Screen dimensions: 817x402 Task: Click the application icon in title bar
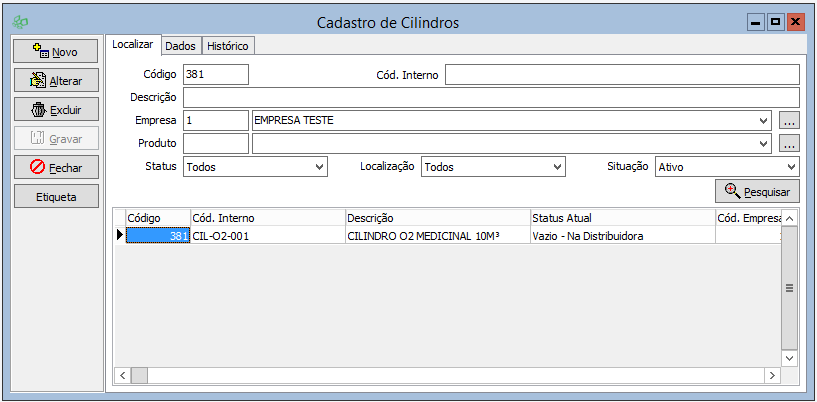click(21, 22)
